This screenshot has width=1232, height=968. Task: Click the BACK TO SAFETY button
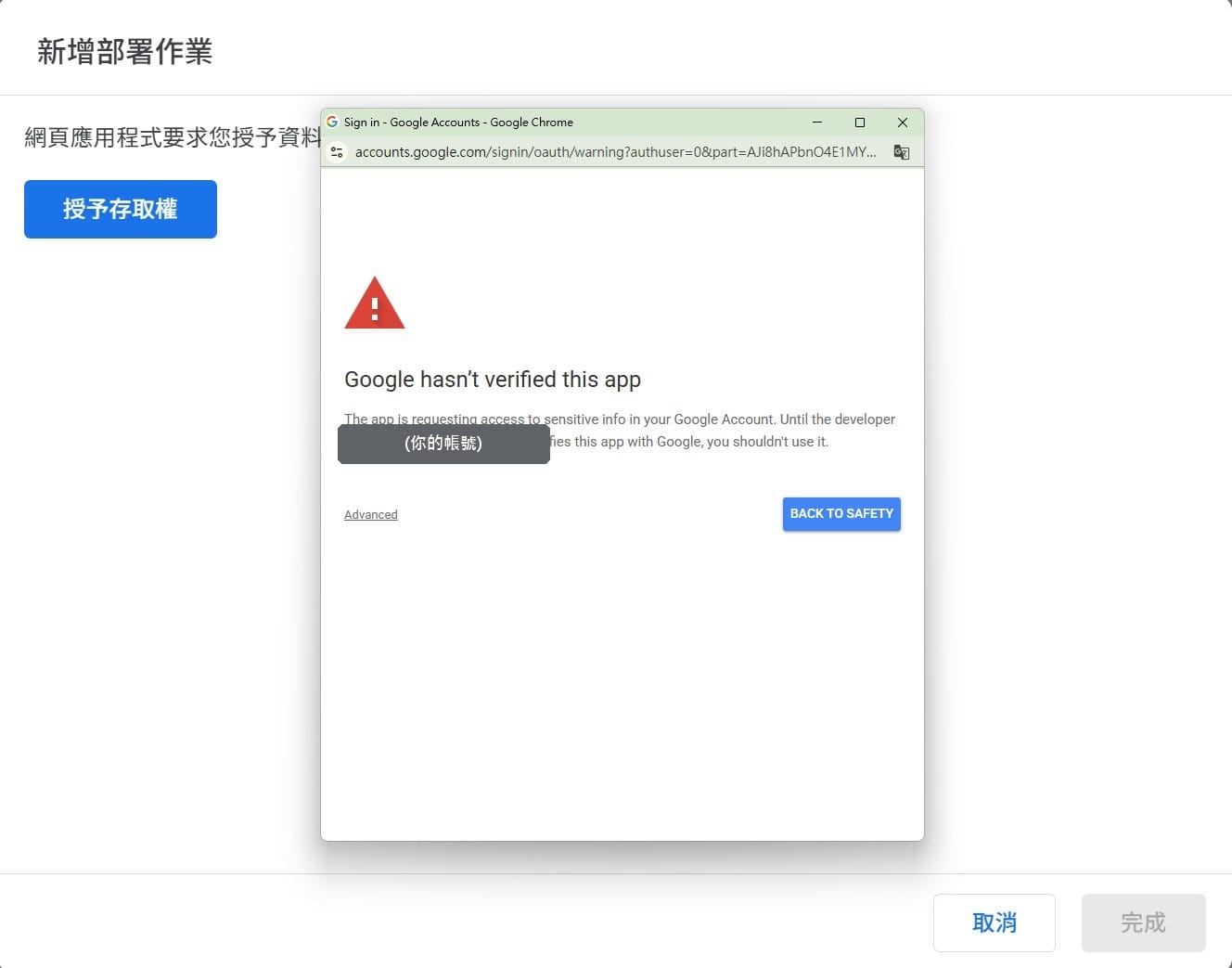(x=841, y=514)
